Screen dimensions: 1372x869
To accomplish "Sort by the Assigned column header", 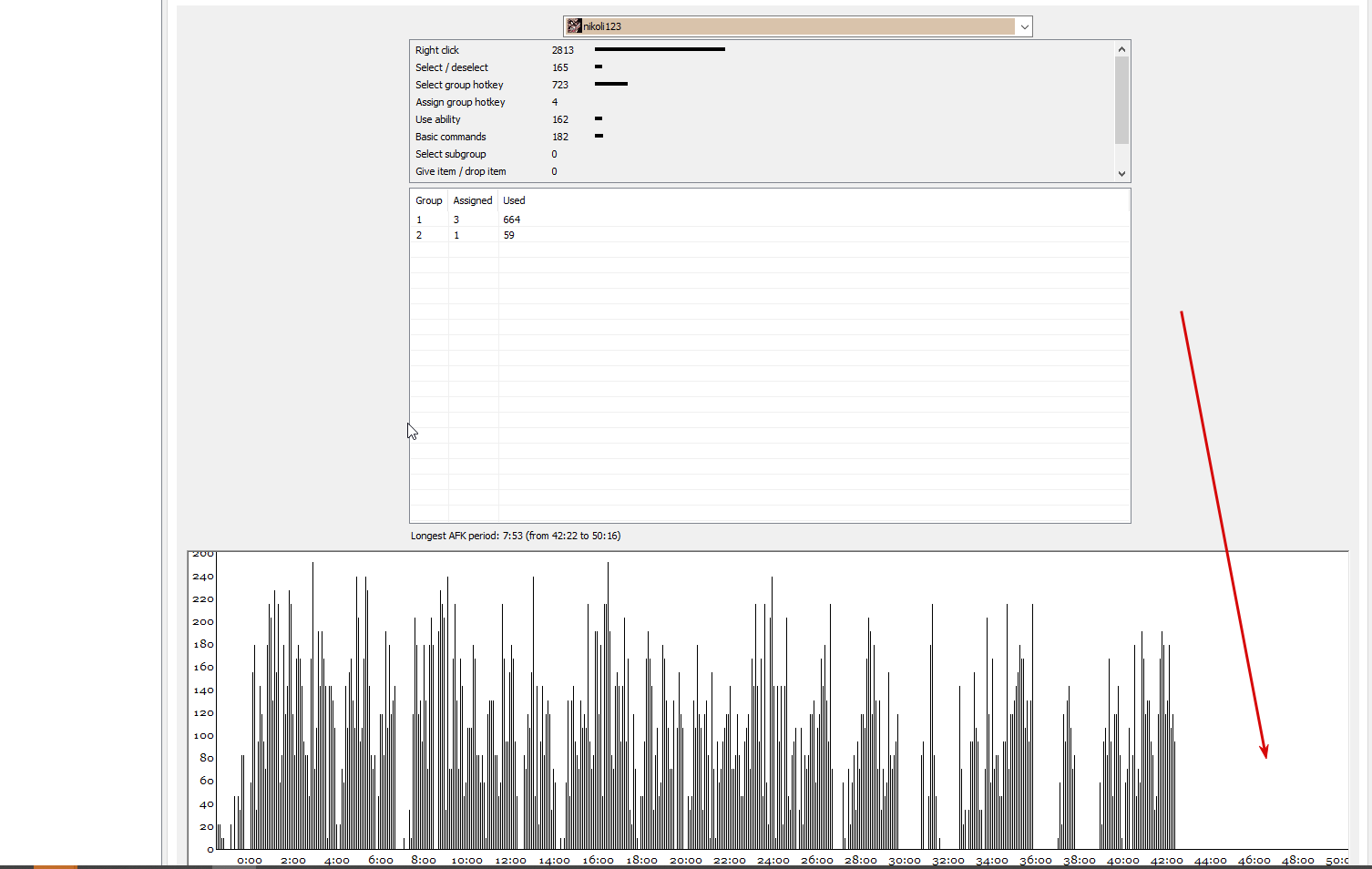I will (473, 200).
